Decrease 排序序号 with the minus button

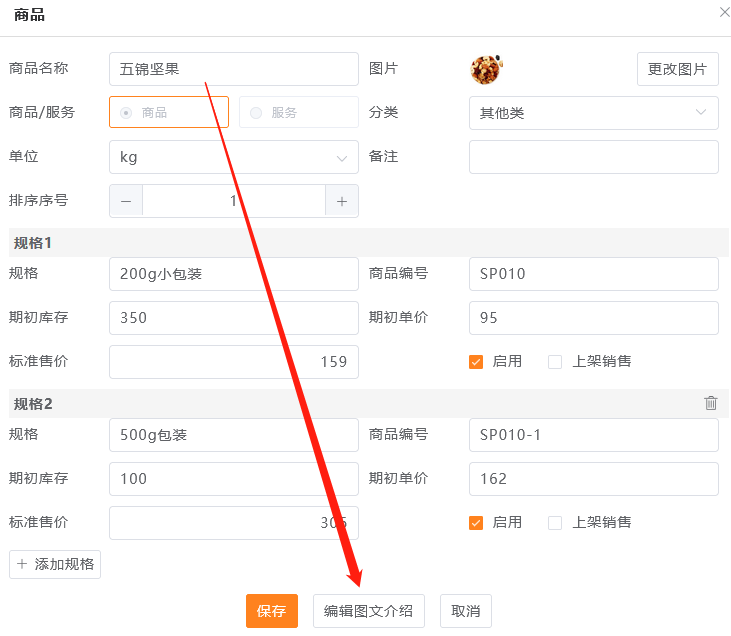click(126, 201)
